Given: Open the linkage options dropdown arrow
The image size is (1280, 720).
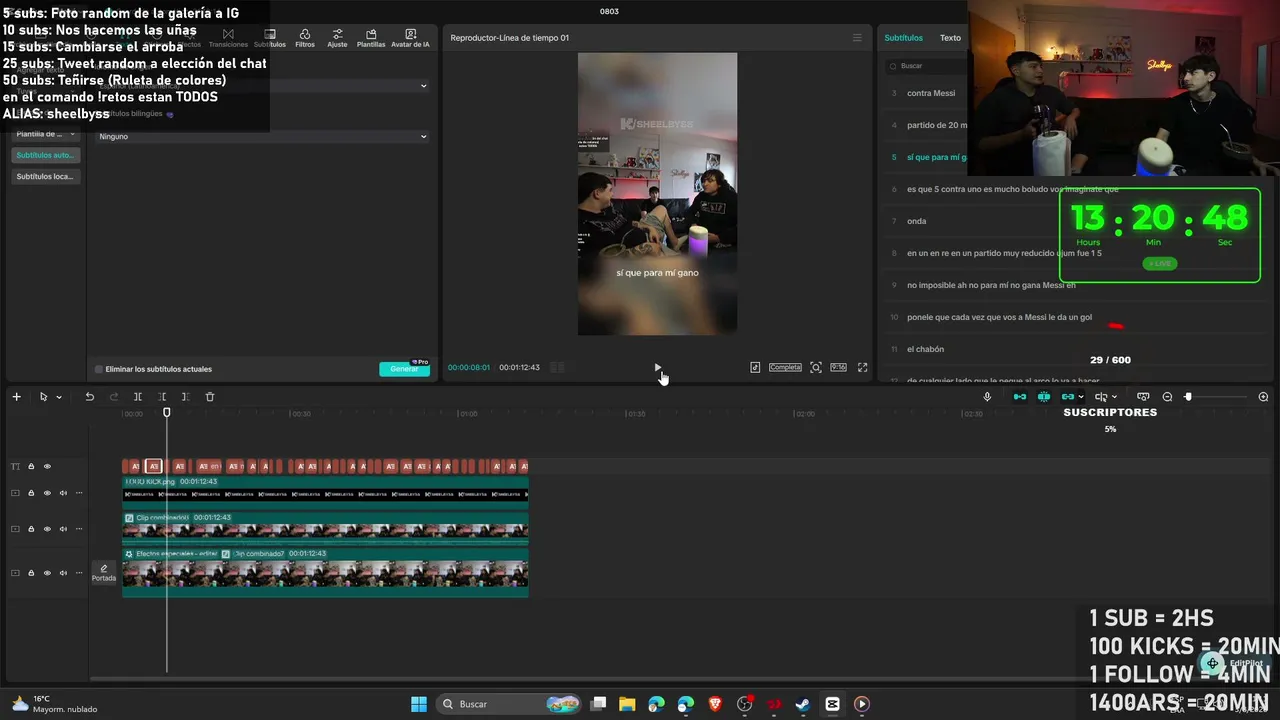Looking at the screenshot, I should pyautogui.click(x=1081, y=397).
